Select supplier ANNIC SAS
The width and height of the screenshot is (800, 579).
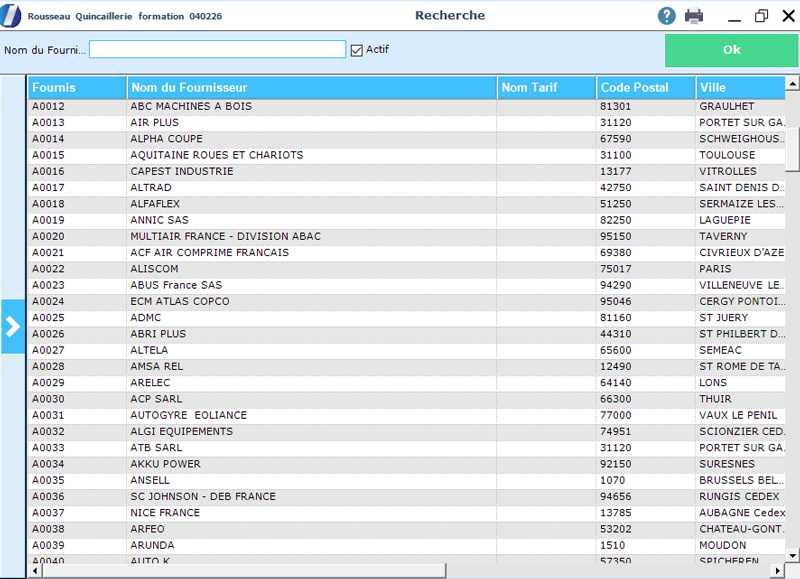click(x=159, y=220)
